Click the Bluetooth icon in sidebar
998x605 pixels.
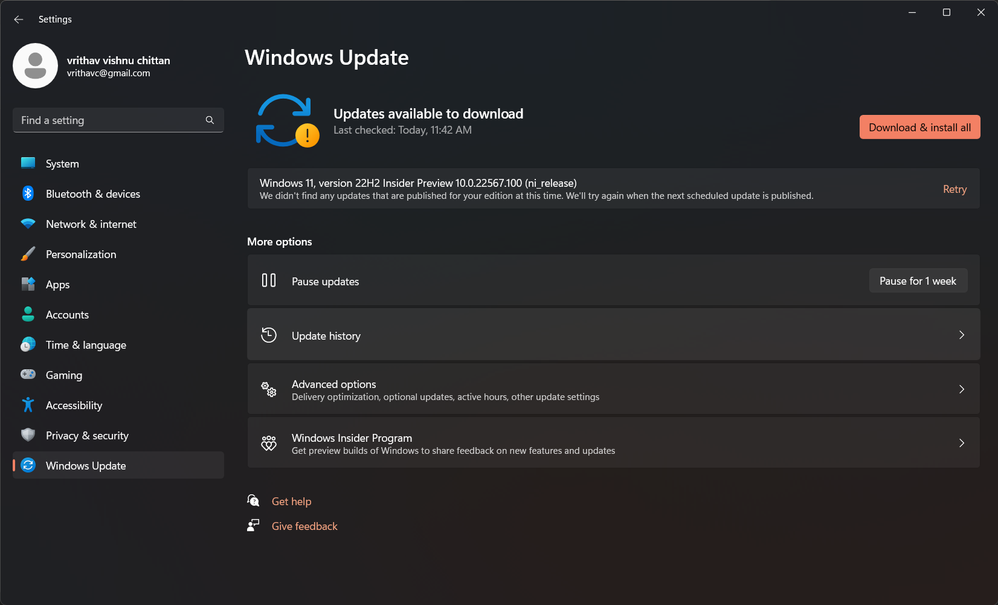[28, 193]
